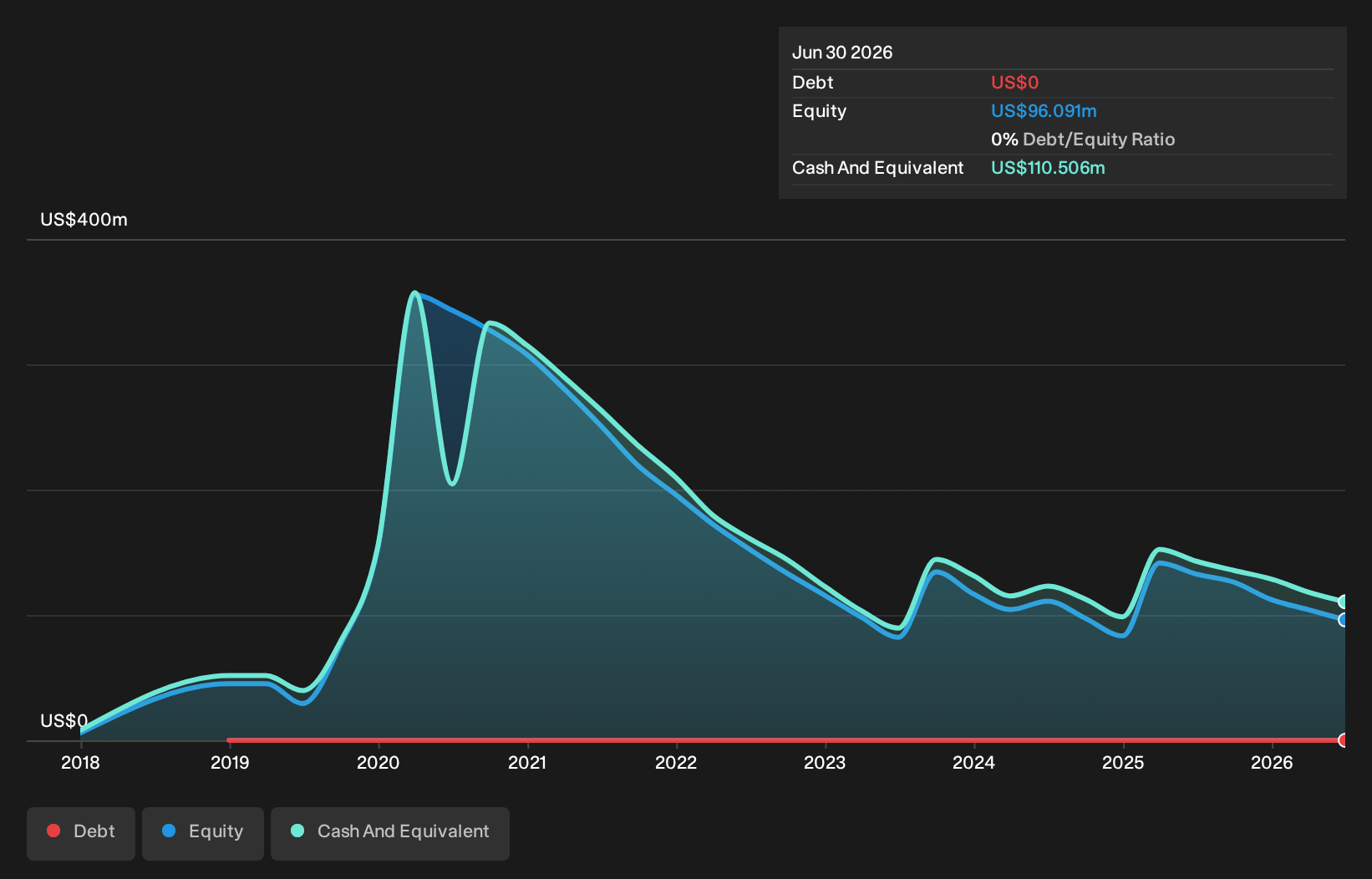Click the 2018 x-axis label

pos(80,763)
